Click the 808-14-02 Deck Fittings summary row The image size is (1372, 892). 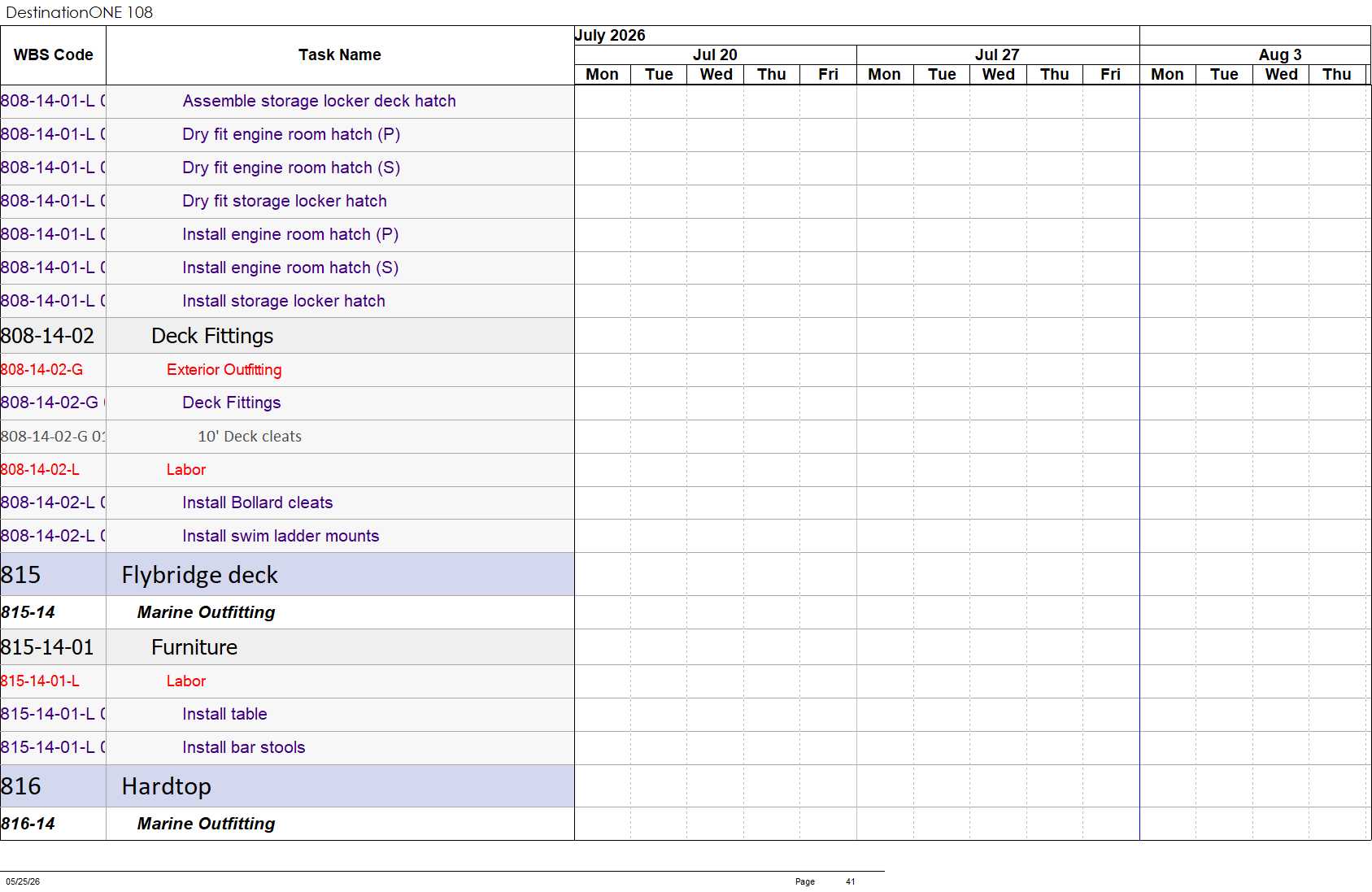click(287, 336)
